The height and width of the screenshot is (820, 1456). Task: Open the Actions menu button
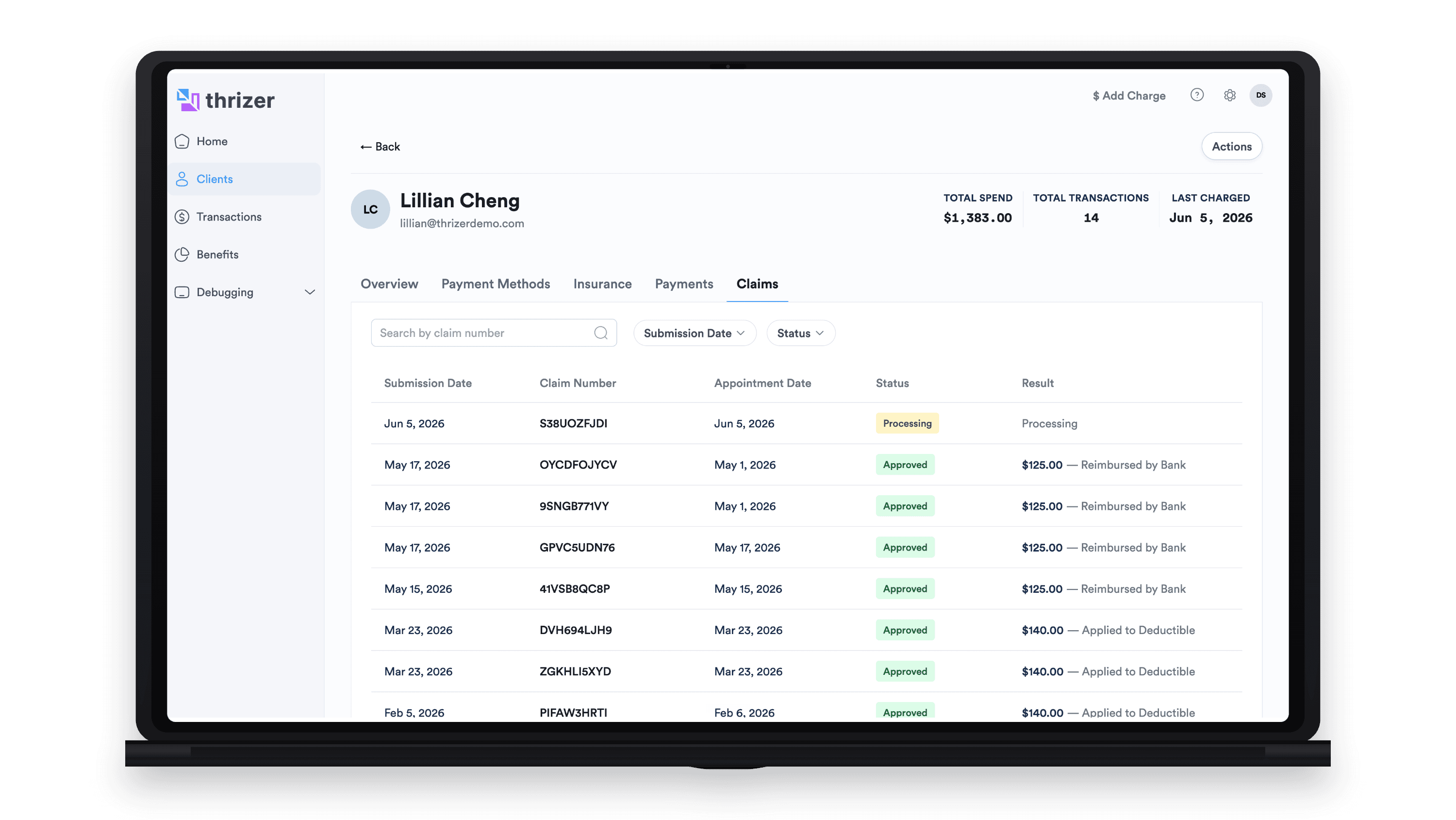click(x=1232, y=147)
